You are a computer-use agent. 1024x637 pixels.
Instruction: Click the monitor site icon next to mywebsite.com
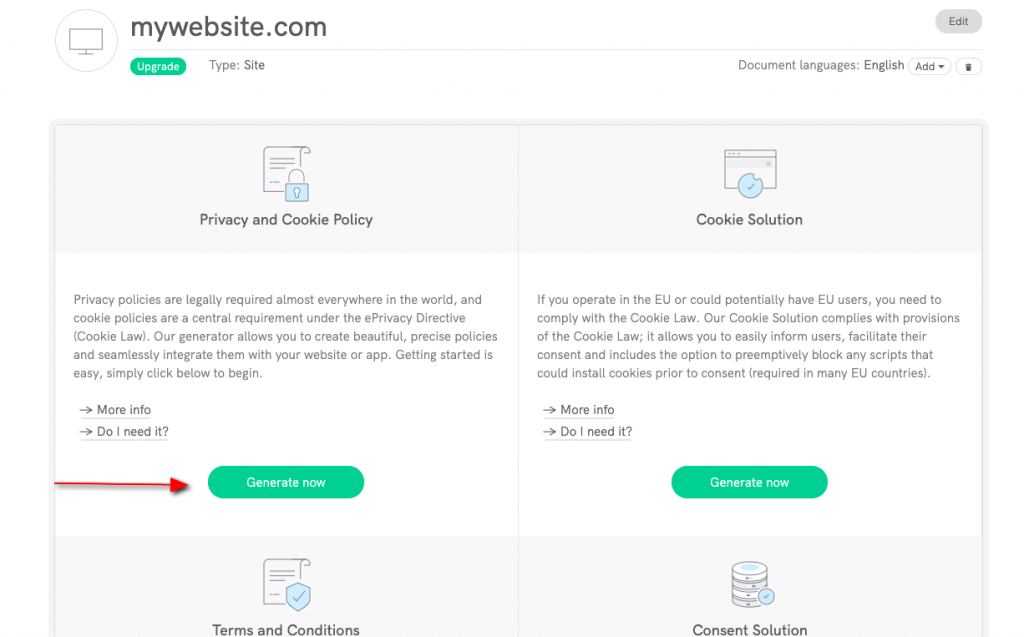86,40
